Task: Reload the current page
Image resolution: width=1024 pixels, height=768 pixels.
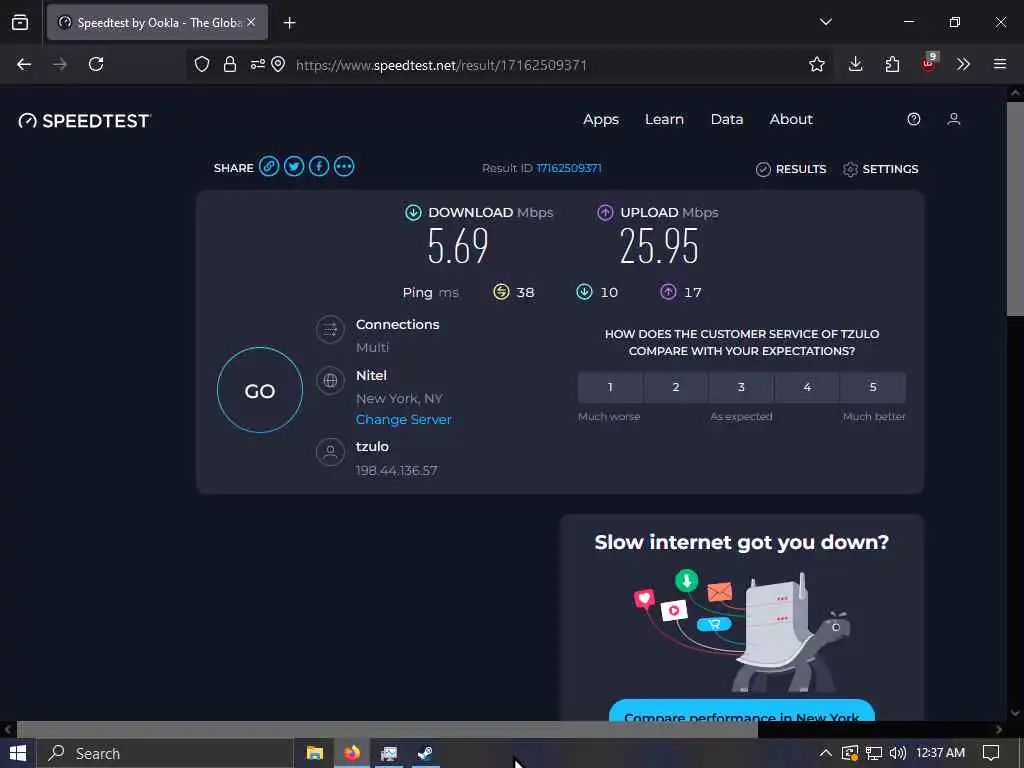Action: pyautogui.click(x=96, y=64)
